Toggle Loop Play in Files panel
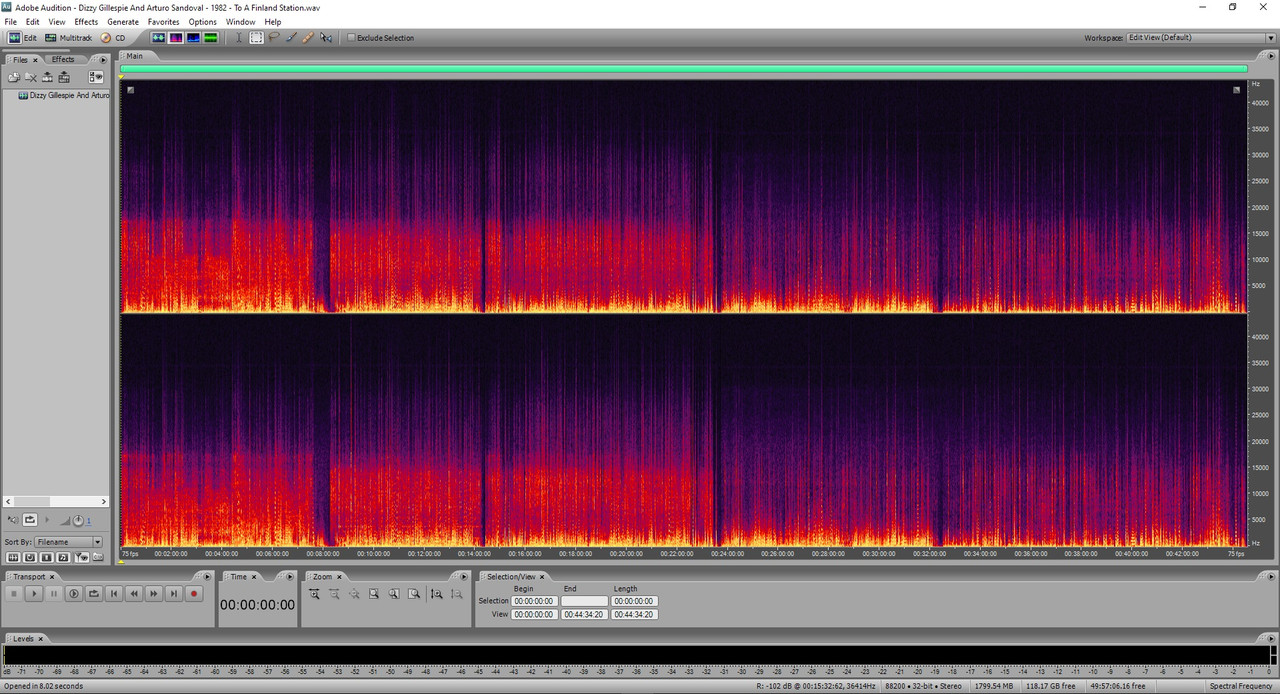The height and width of the screenshot is (694, 1280). 30,520
